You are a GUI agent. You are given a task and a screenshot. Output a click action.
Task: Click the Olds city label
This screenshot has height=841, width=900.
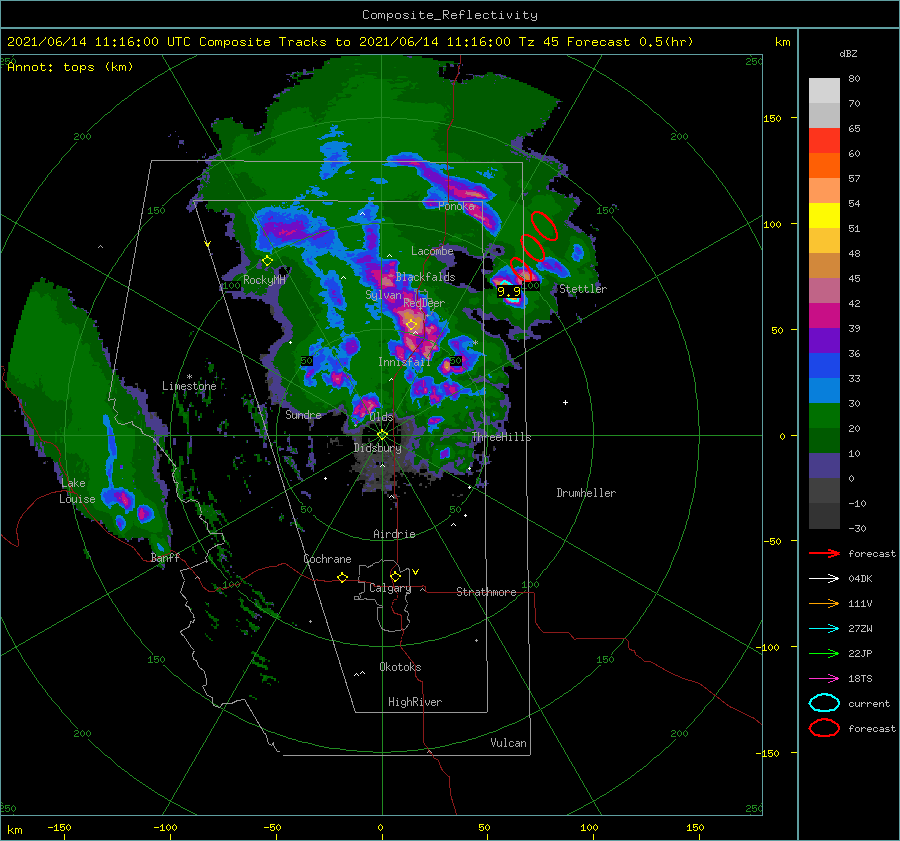pos(381,417)
